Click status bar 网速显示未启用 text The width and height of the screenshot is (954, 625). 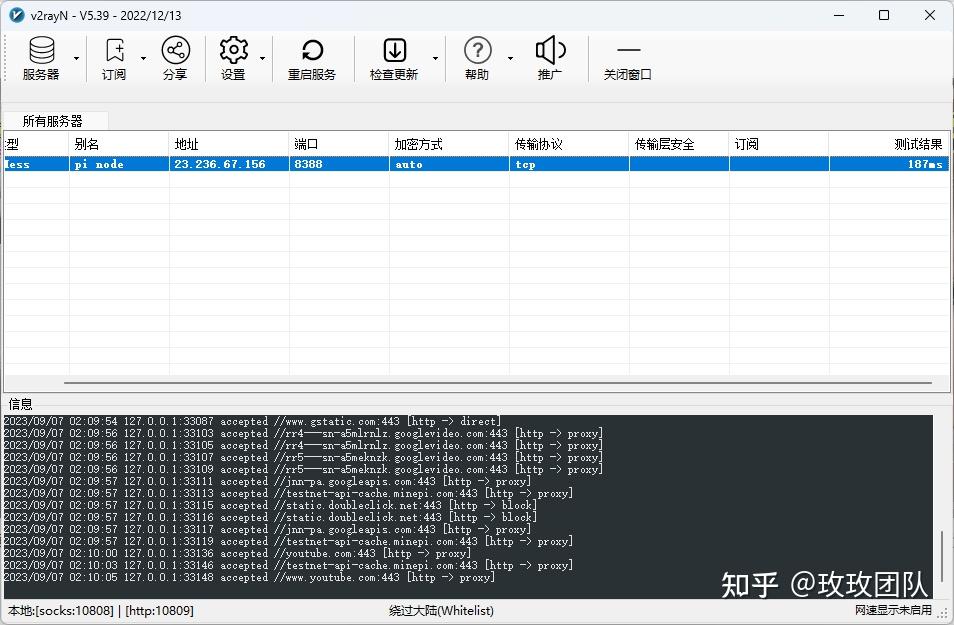[893, 610]
